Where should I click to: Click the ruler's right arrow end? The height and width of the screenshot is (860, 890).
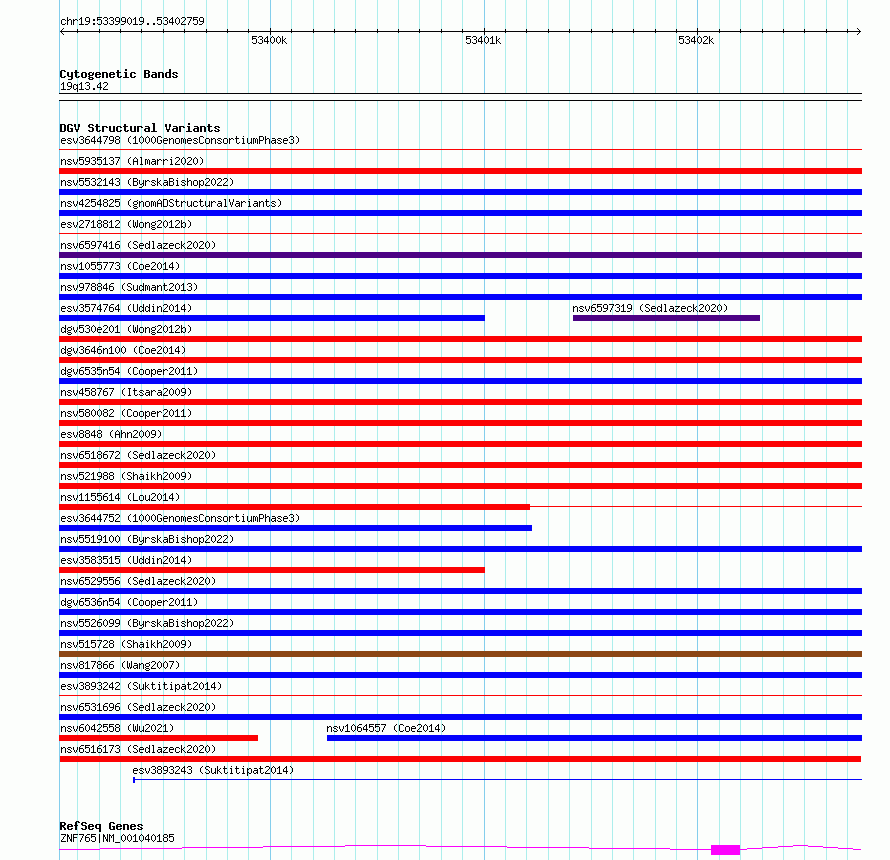[x=859, y=32]
